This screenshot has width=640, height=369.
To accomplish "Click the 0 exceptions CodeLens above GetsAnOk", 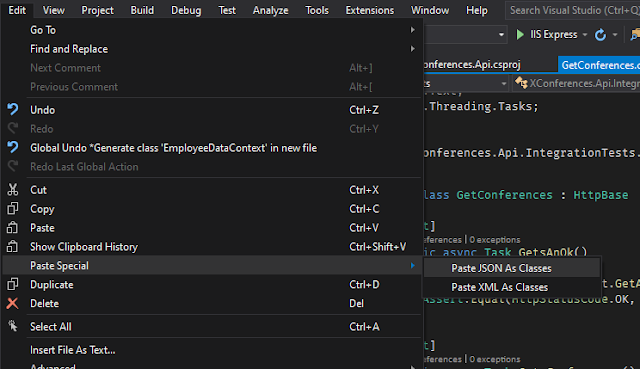I will click(495, 240).
